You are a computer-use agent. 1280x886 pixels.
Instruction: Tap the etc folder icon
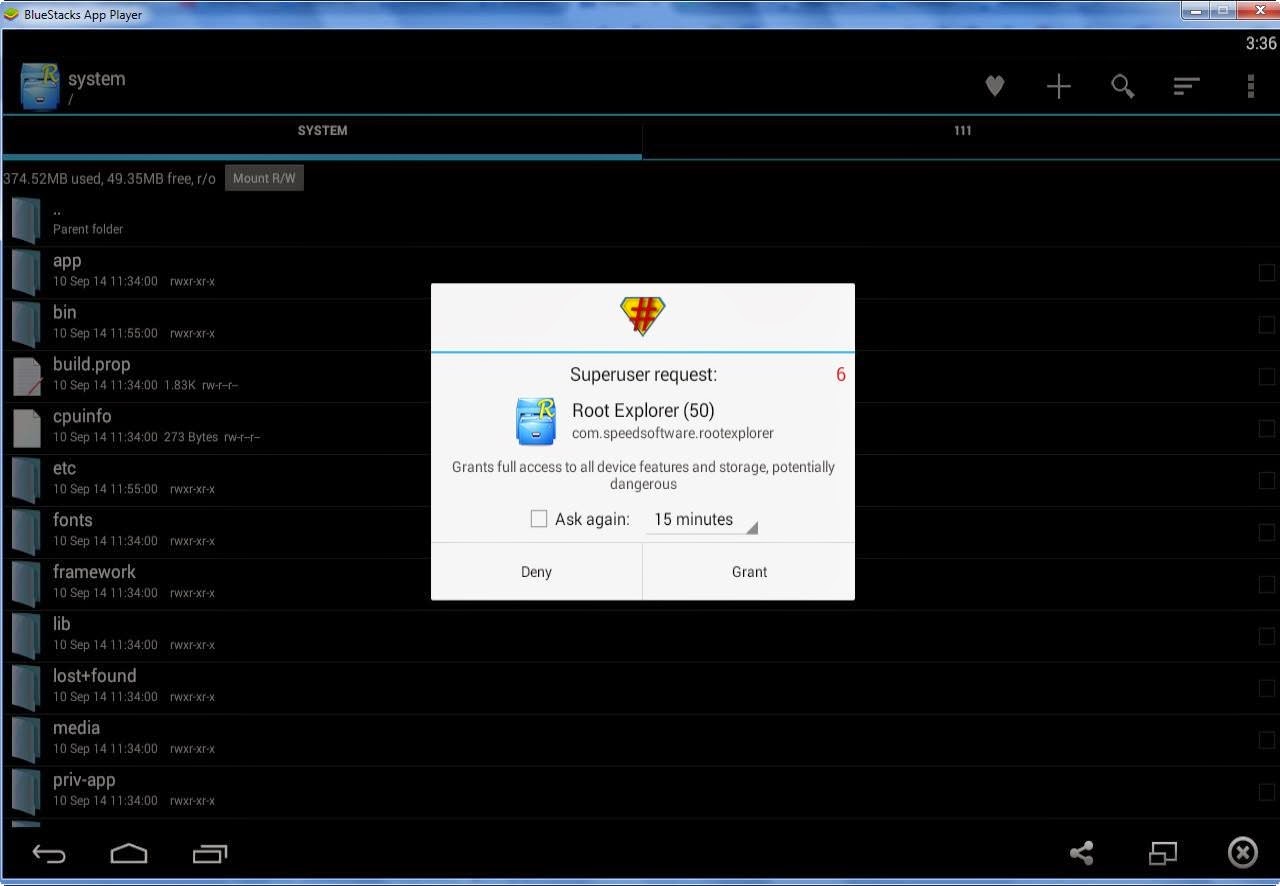coord(26,480)
